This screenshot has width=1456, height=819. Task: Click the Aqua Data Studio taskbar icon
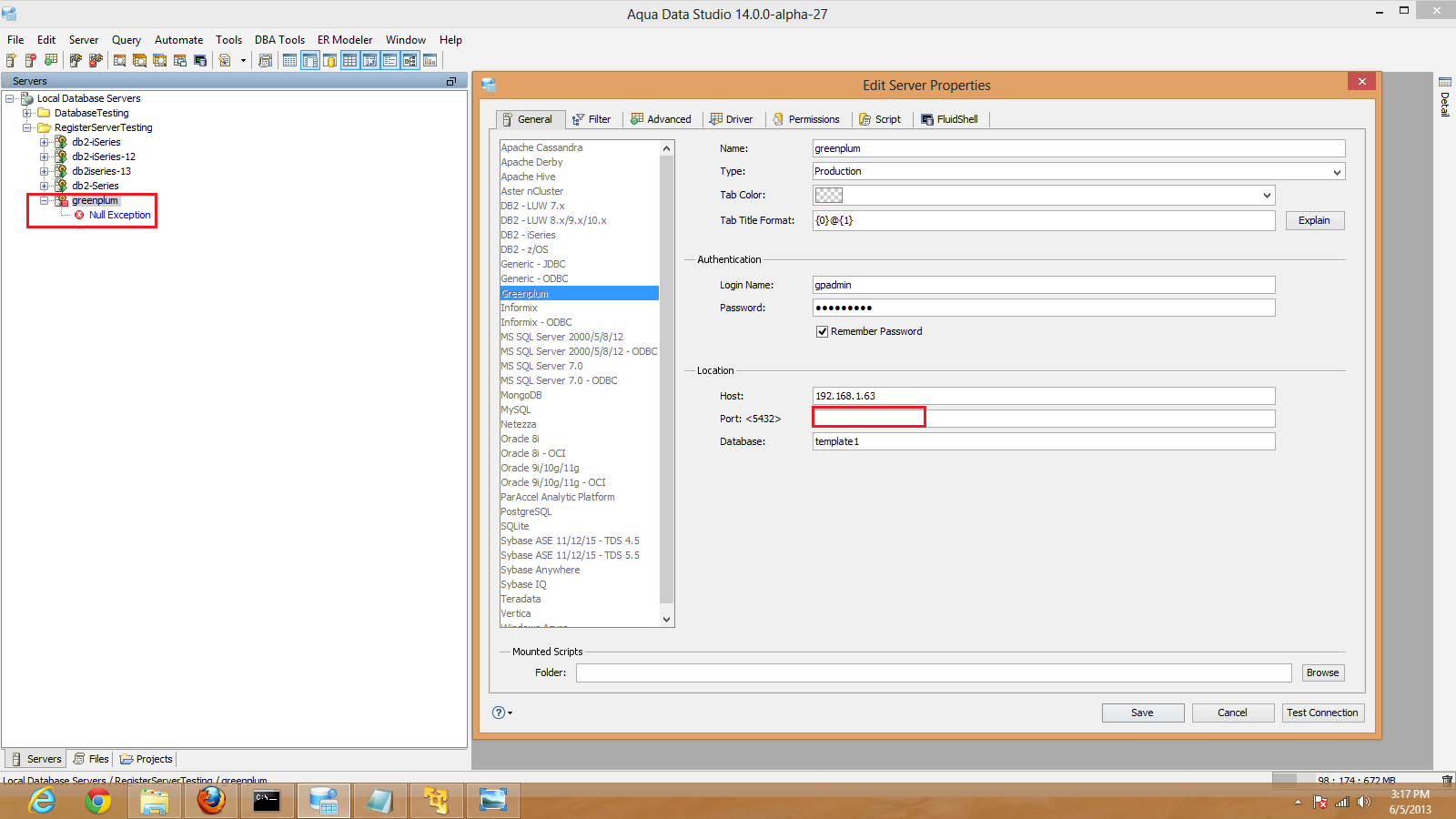323,801
